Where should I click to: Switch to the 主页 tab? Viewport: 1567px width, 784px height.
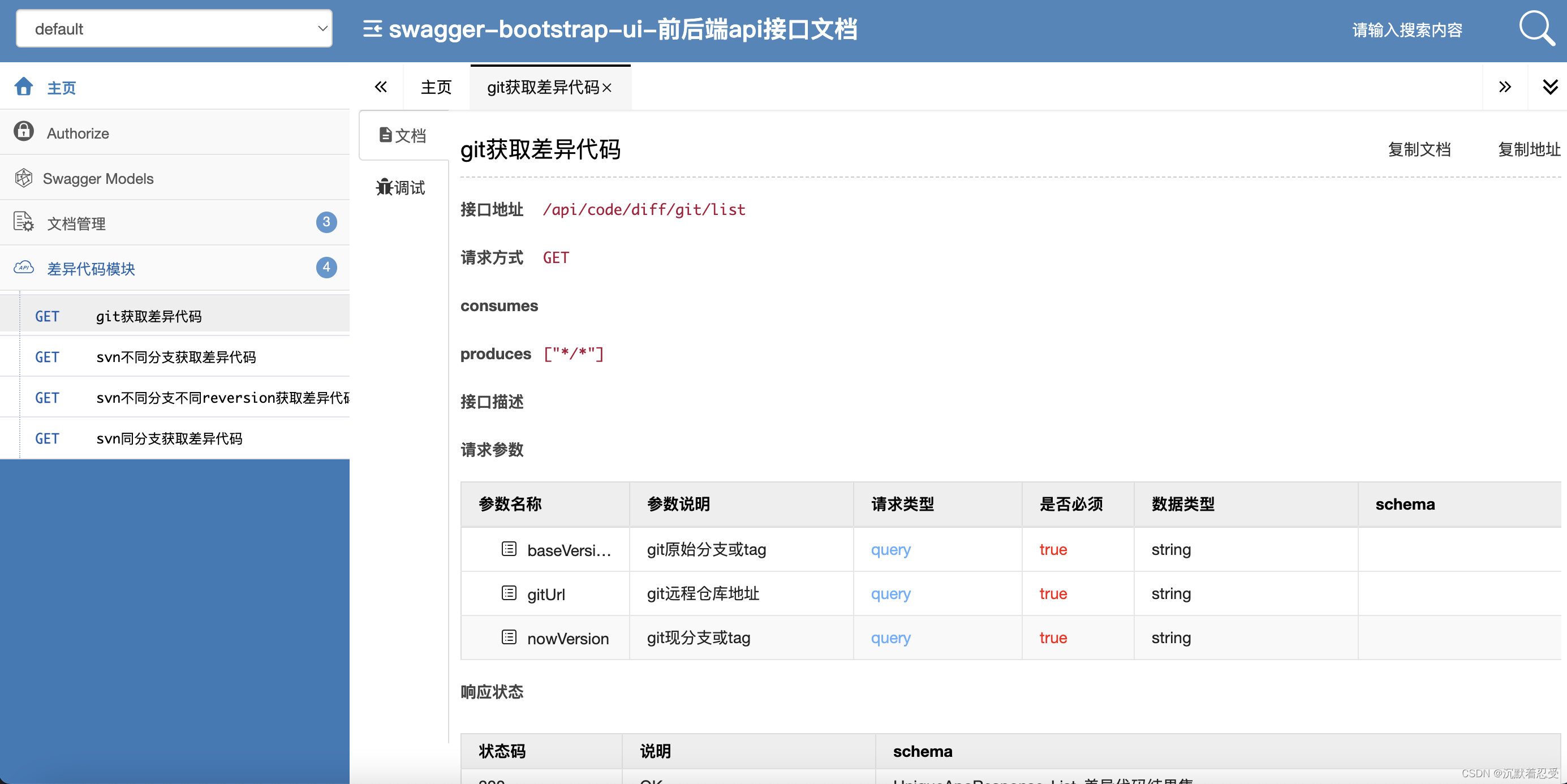click(x=436, y=87)
